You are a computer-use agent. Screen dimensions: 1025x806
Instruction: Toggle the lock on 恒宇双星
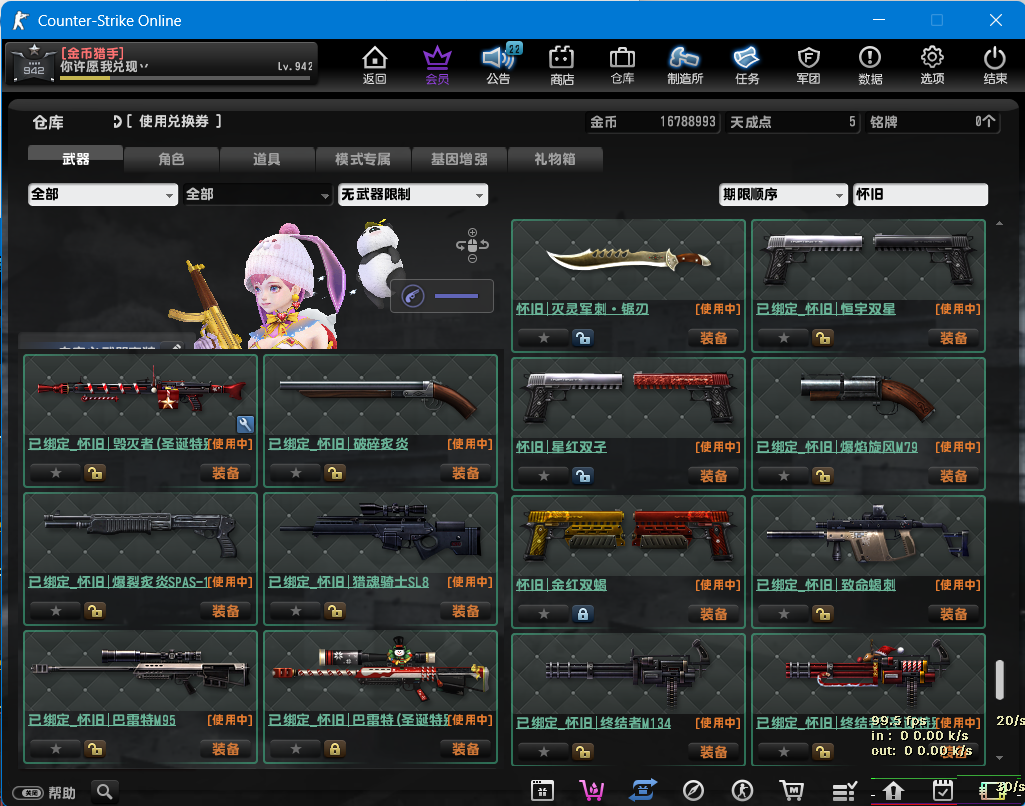(822, 338)
